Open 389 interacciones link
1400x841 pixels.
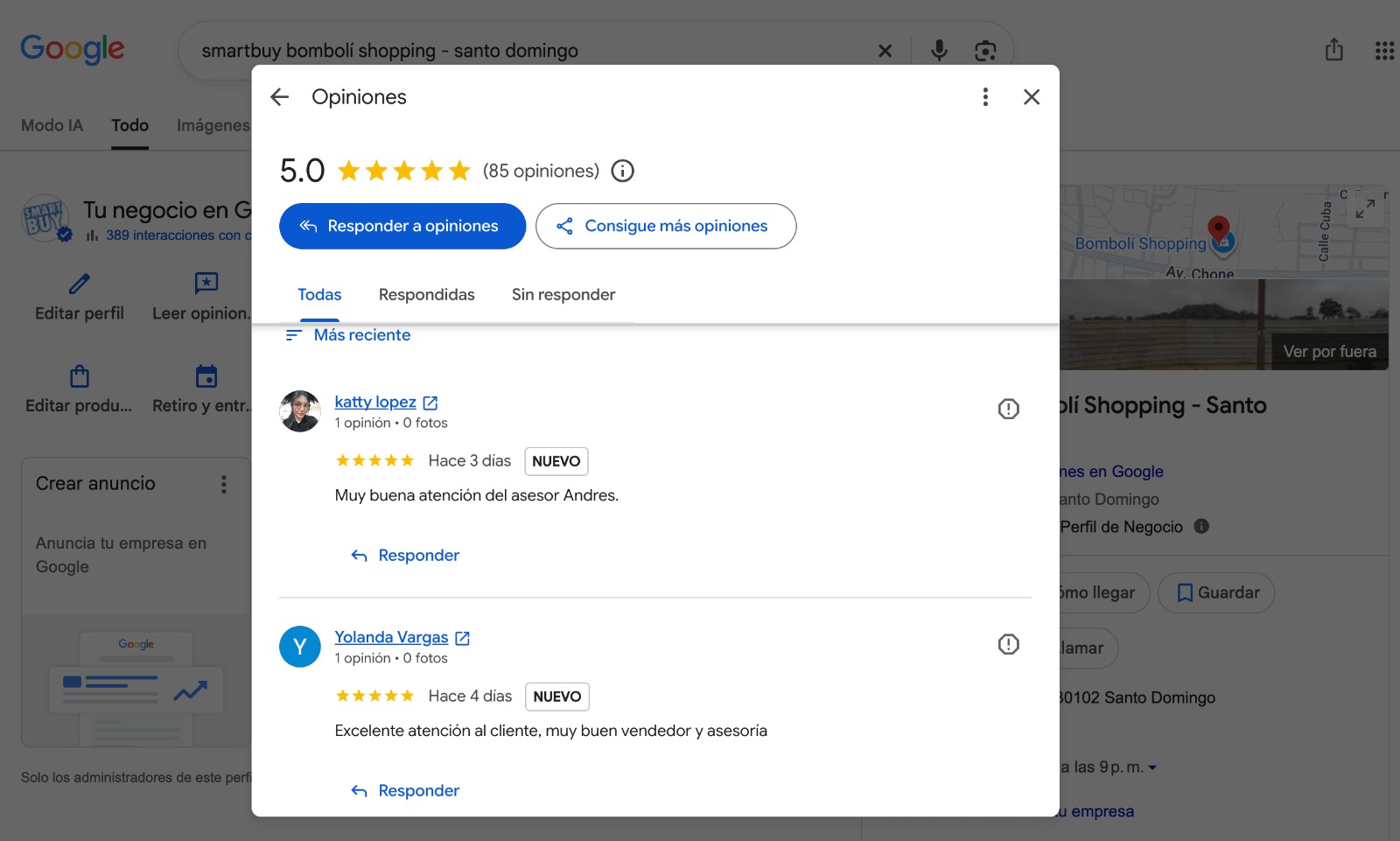pos(178,235)
